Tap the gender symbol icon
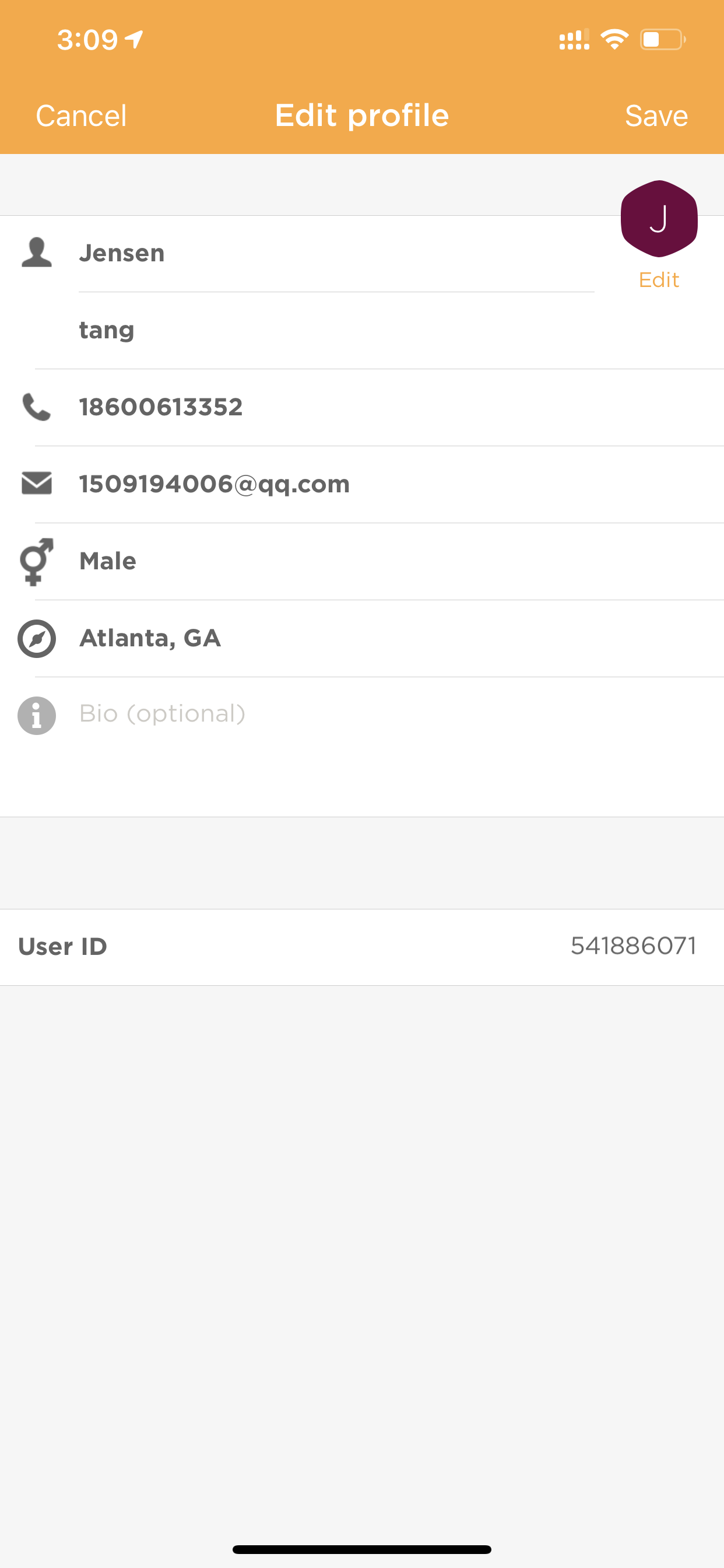This screenshot has width=724, height=1568. pyautogui.click(x=37, y=561)
